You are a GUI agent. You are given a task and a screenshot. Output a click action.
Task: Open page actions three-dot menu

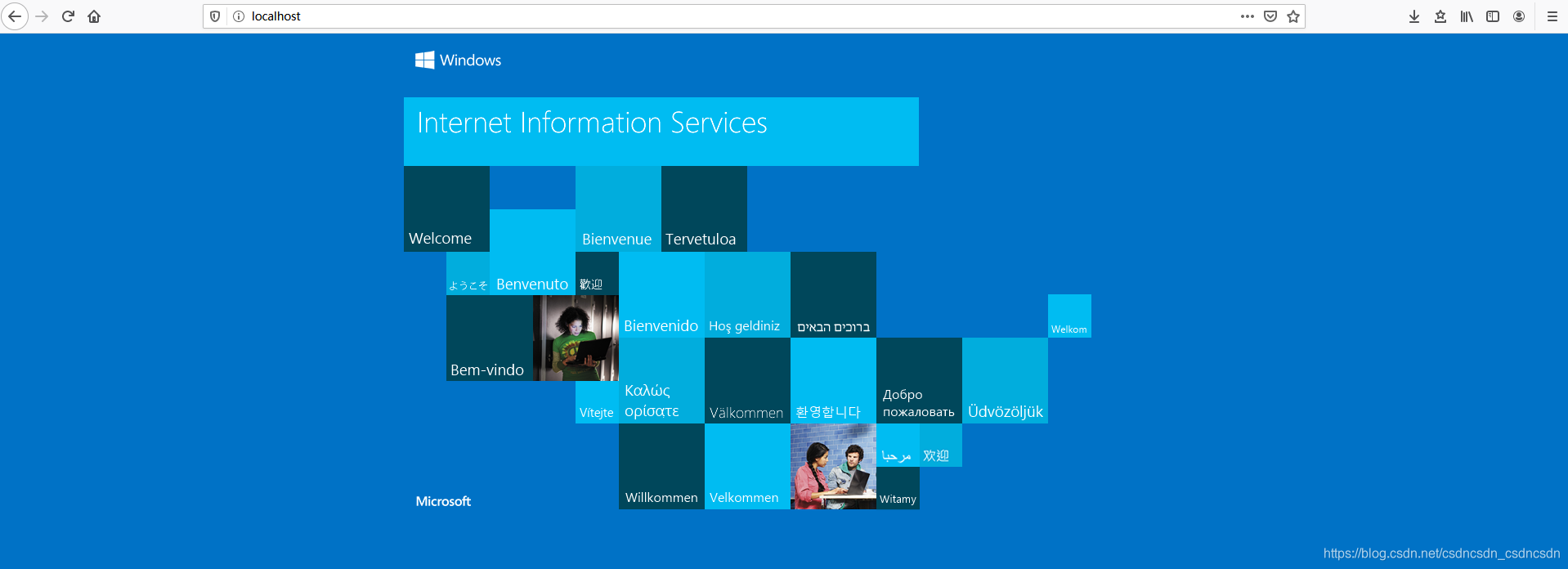(1247, 16)
